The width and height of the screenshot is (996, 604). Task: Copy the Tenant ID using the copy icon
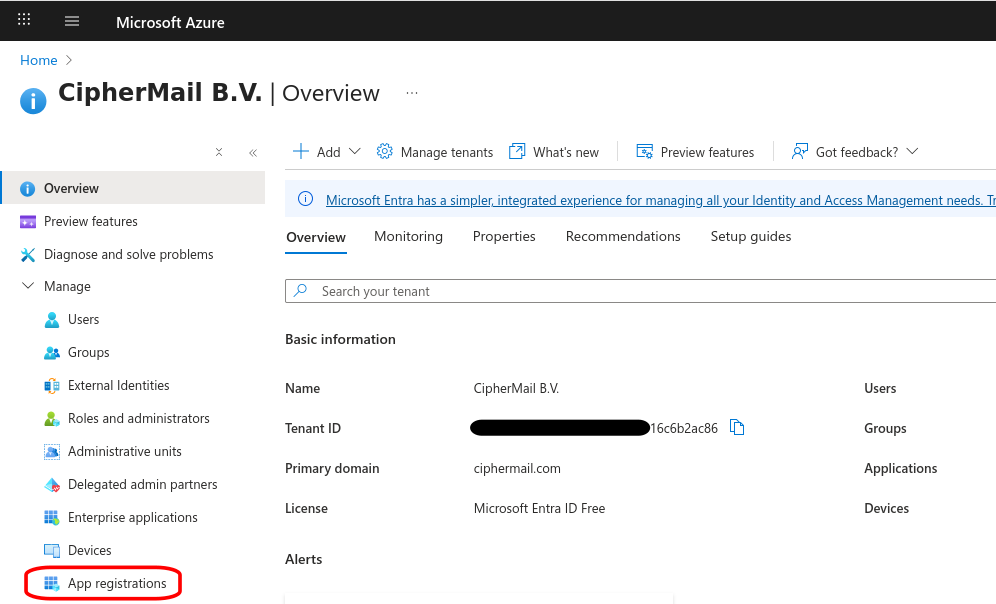click(x=737, y=427)
